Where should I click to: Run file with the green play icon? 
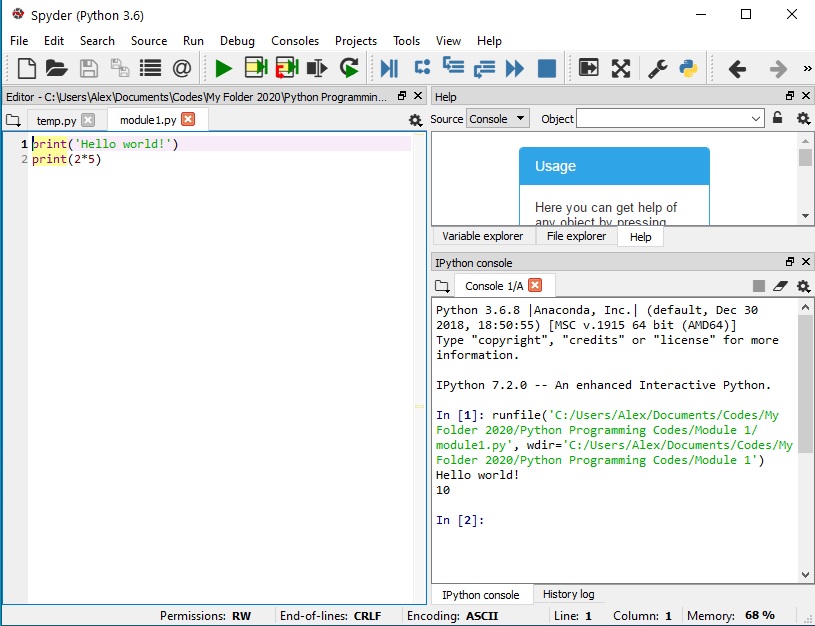click(x=224, y=68)
